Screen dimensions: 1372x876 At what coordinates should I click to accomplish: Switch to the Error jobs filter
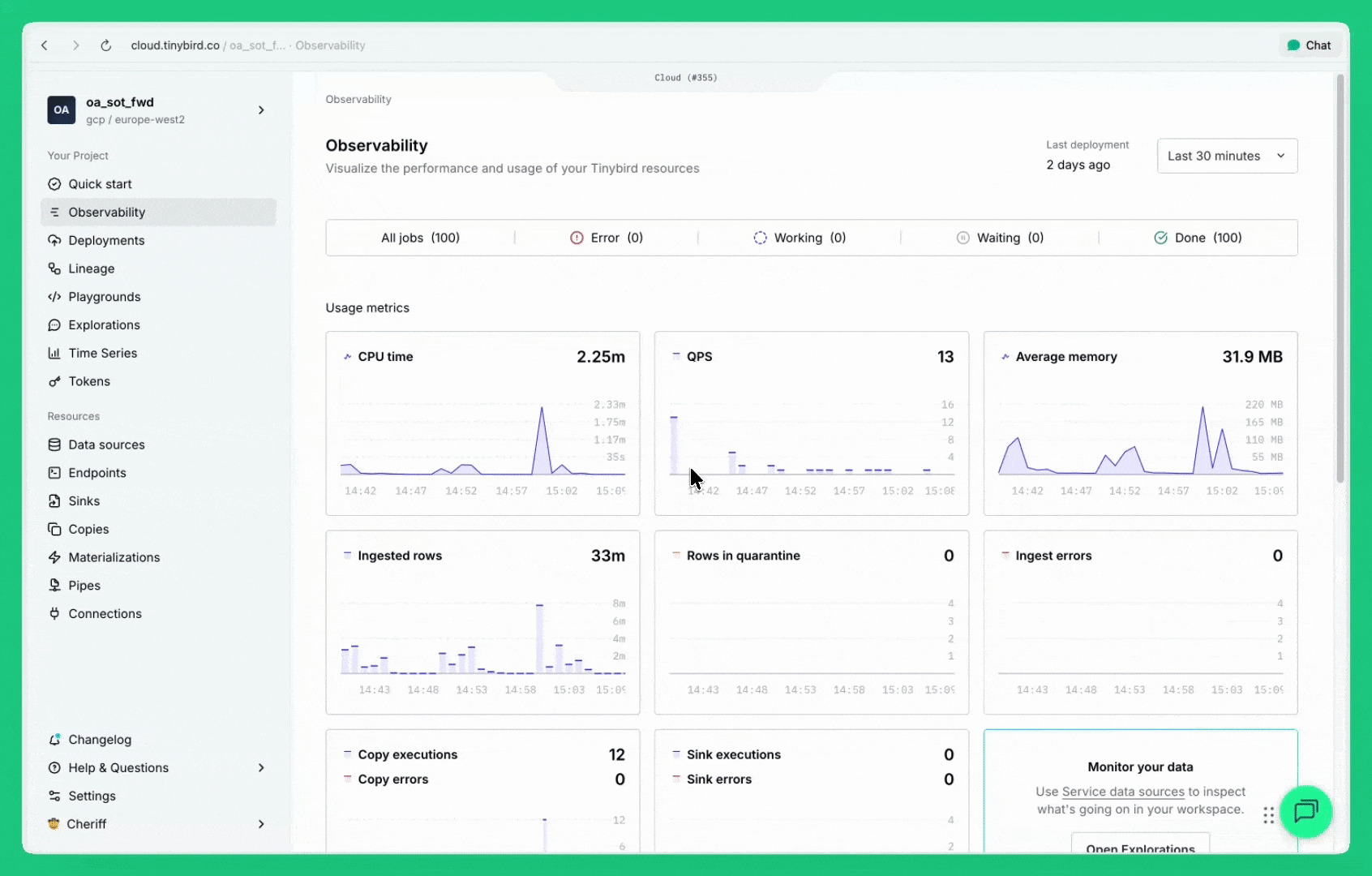pos(606,238)
